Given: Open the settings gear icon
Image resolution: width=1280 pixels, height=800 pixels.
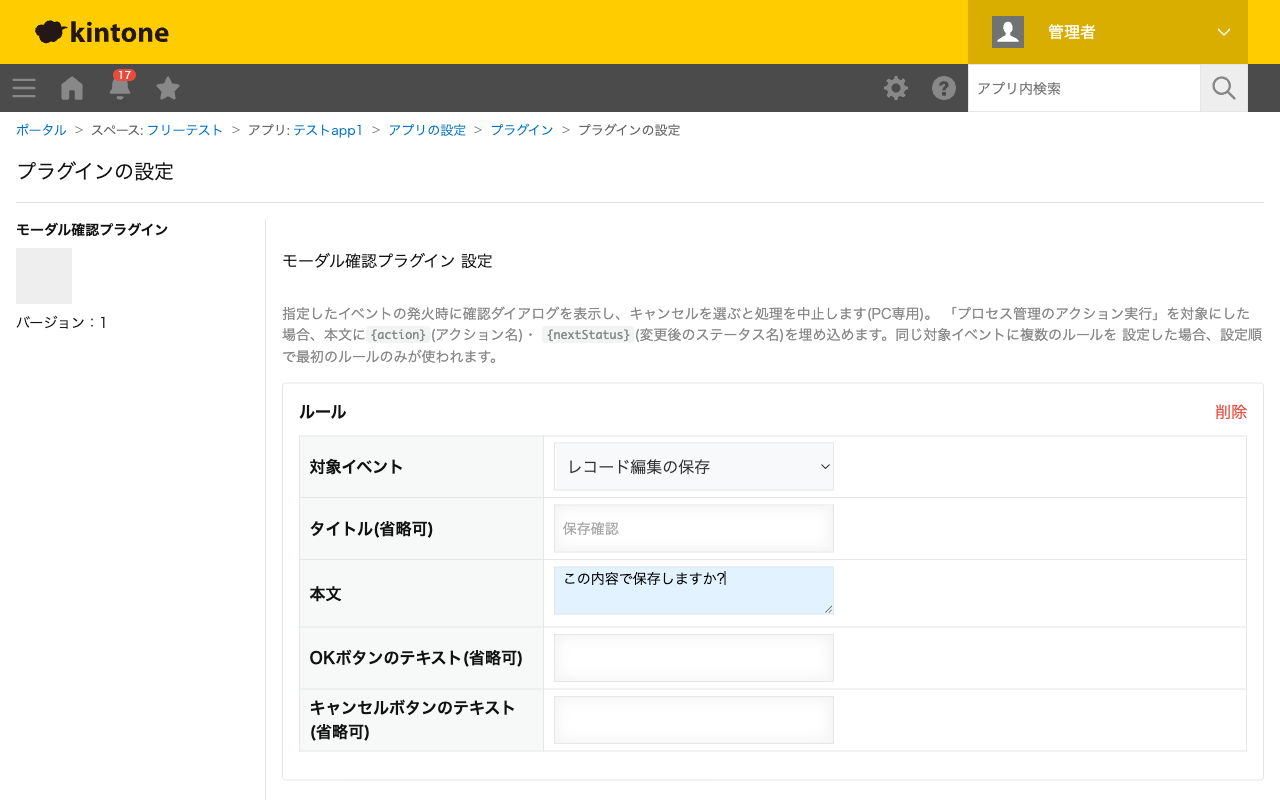Looking at the screenshot, I should pyautogui.click(x=896, y=88).
